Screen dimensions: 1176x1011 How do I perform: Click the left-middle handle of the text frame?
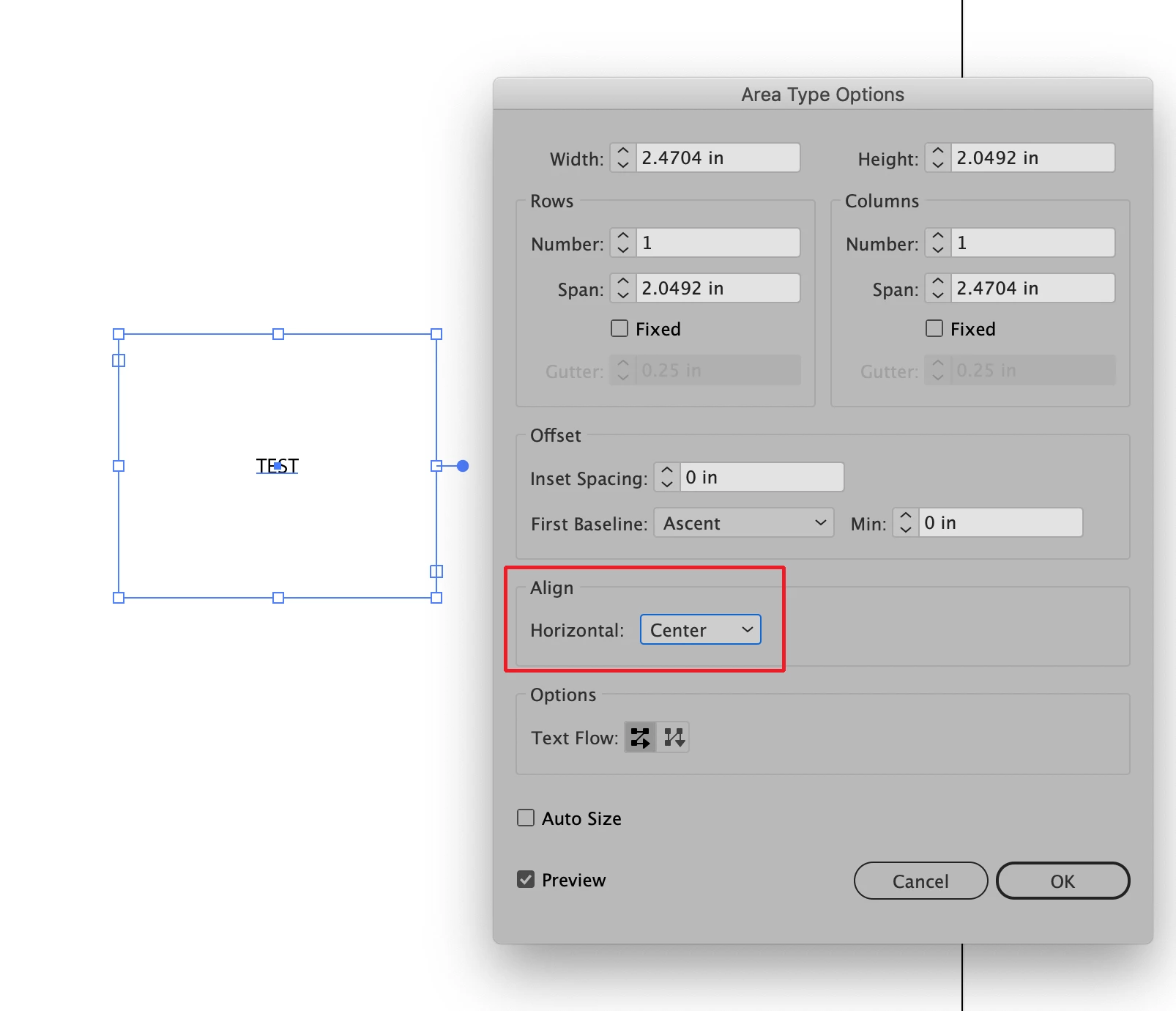(119, 466)
